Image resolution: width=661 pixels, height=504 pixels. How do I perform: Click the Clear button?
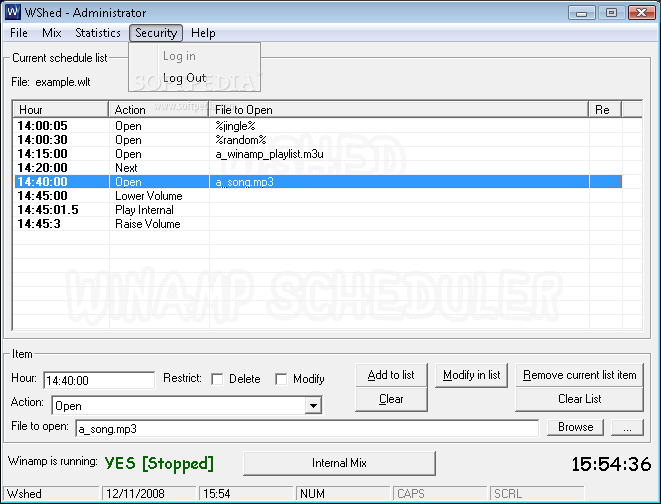click(x=391, y=399)
